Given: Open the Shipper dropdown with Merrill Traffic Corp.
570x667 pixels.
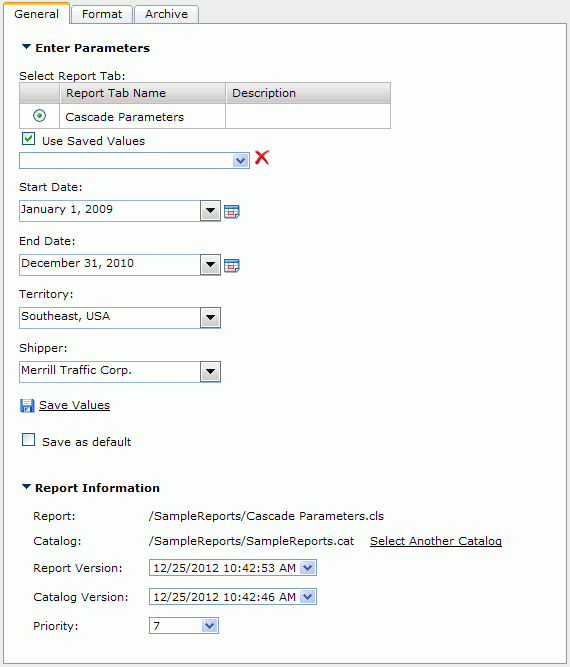Looking at the screenshot, I should tap(120, 372).
